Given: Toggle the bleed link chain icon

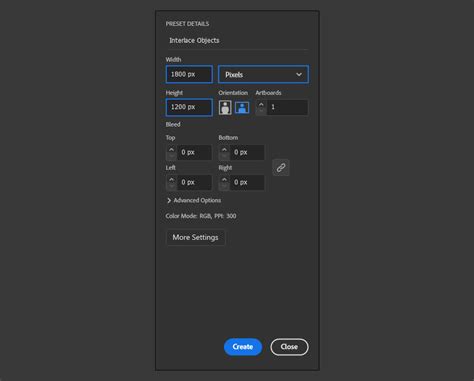Looking at the screenshot, I should 281,167.
